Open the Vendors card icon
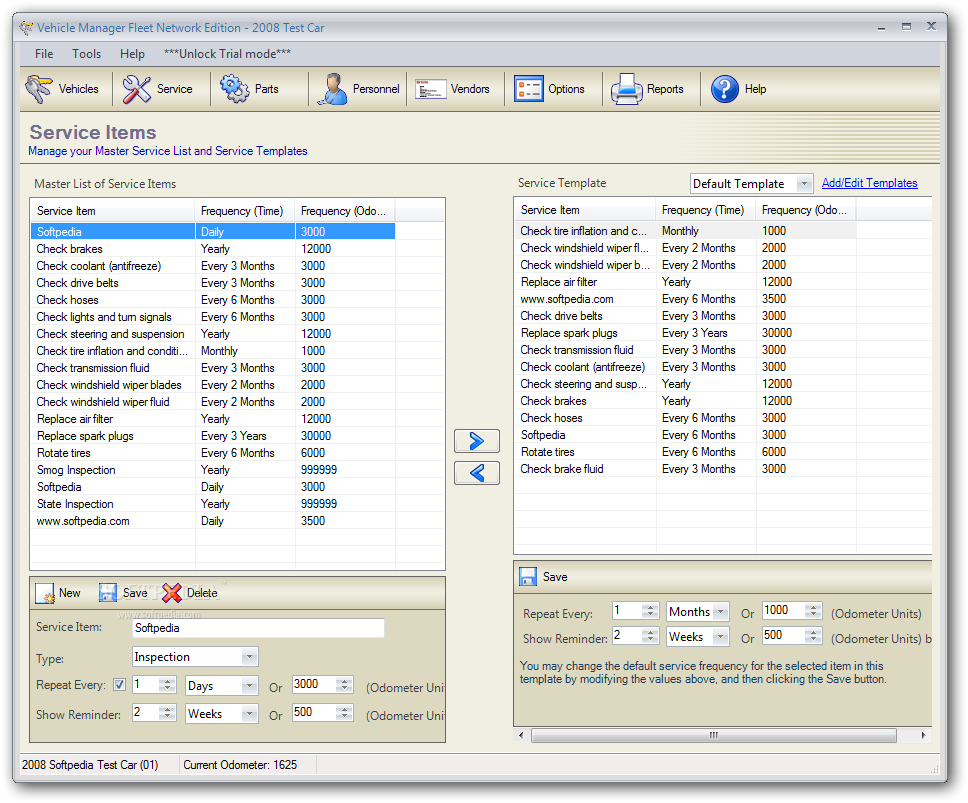This screenshot has width=968, height=803. [430, 89]
